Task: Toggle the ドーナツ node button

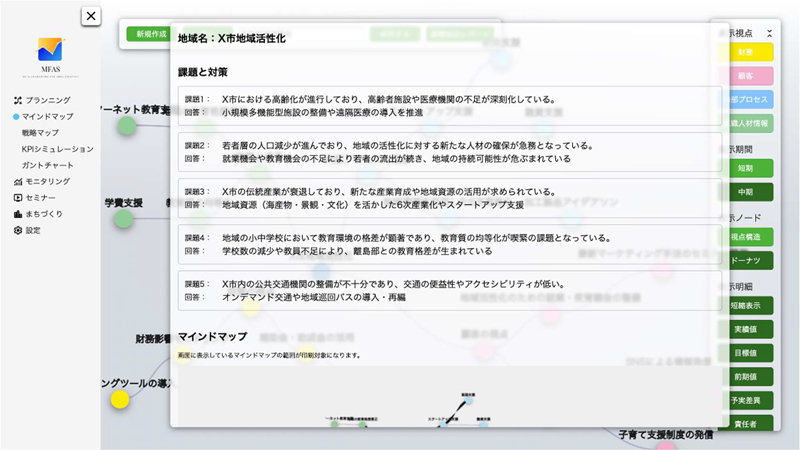Action: pos(745,260)
